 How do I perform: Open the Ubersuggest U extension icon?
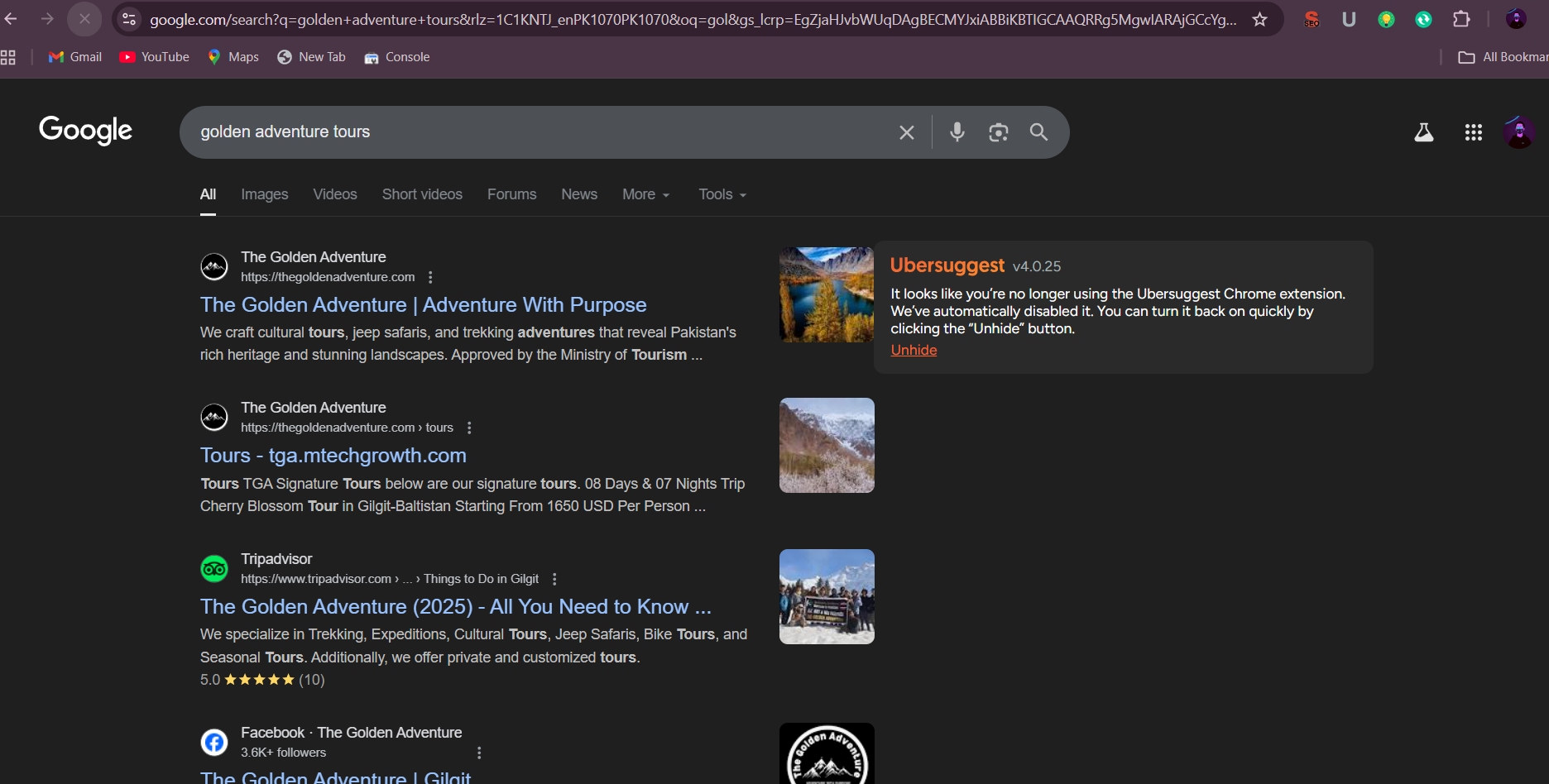(x=1349, y=19)
